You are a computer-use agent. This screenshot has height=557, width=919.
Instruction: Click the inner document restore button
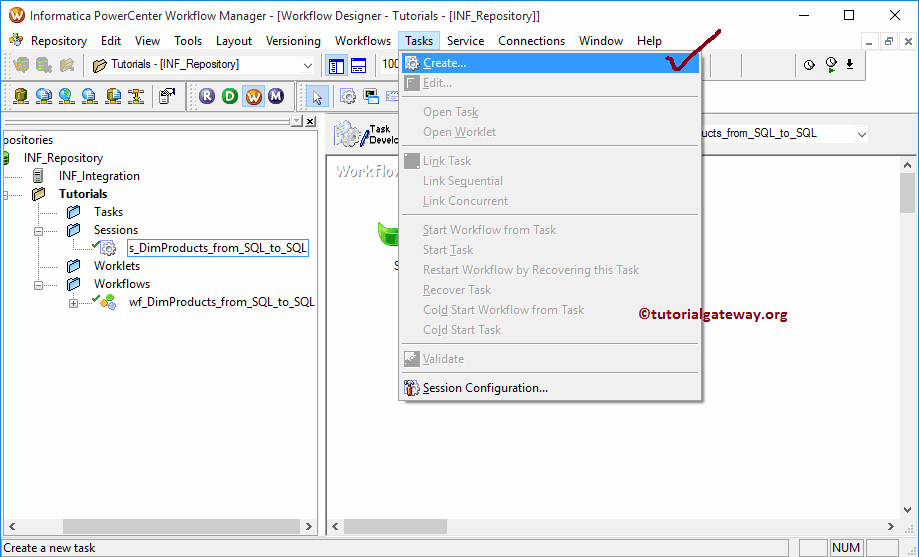coord(889,42)
